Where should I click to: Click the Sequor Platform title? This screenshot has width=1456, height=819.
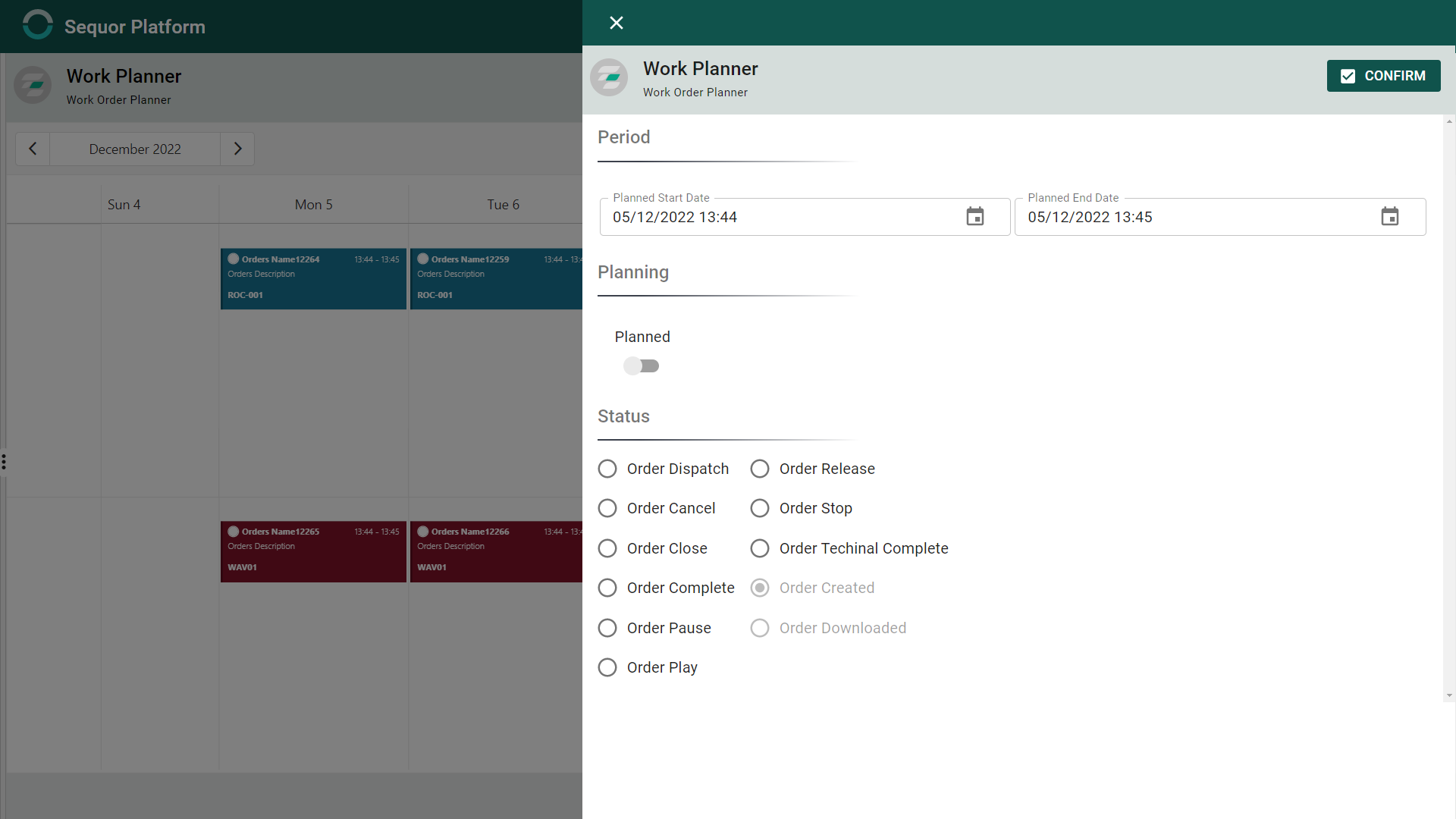click(135, 27)
